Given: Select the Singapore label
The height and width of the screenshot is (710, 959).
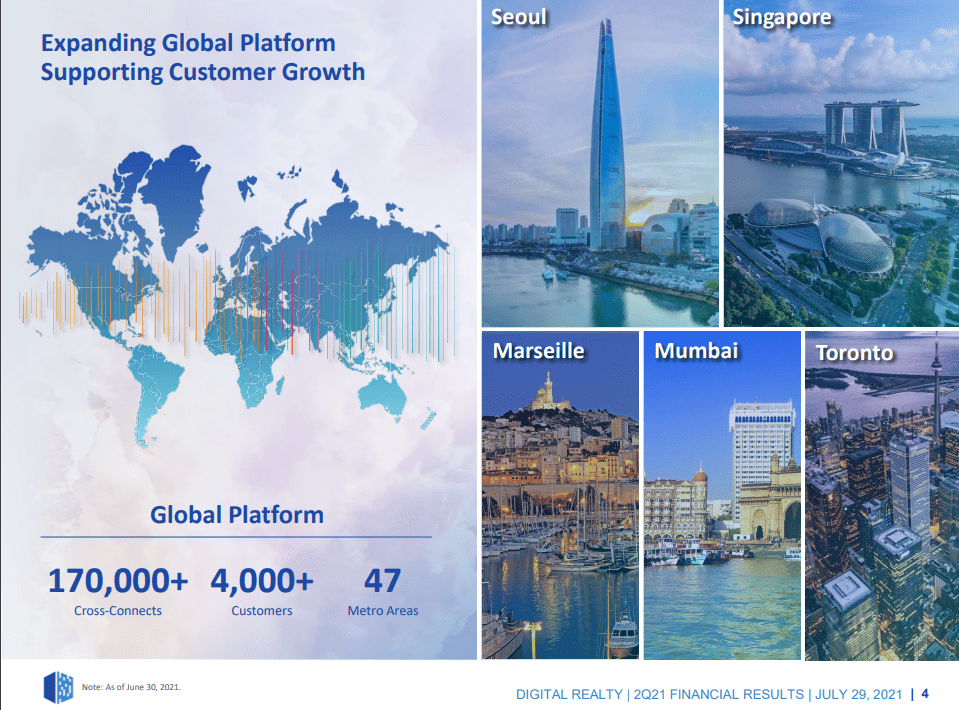Looking at the screenshot, I should [781, 17].
